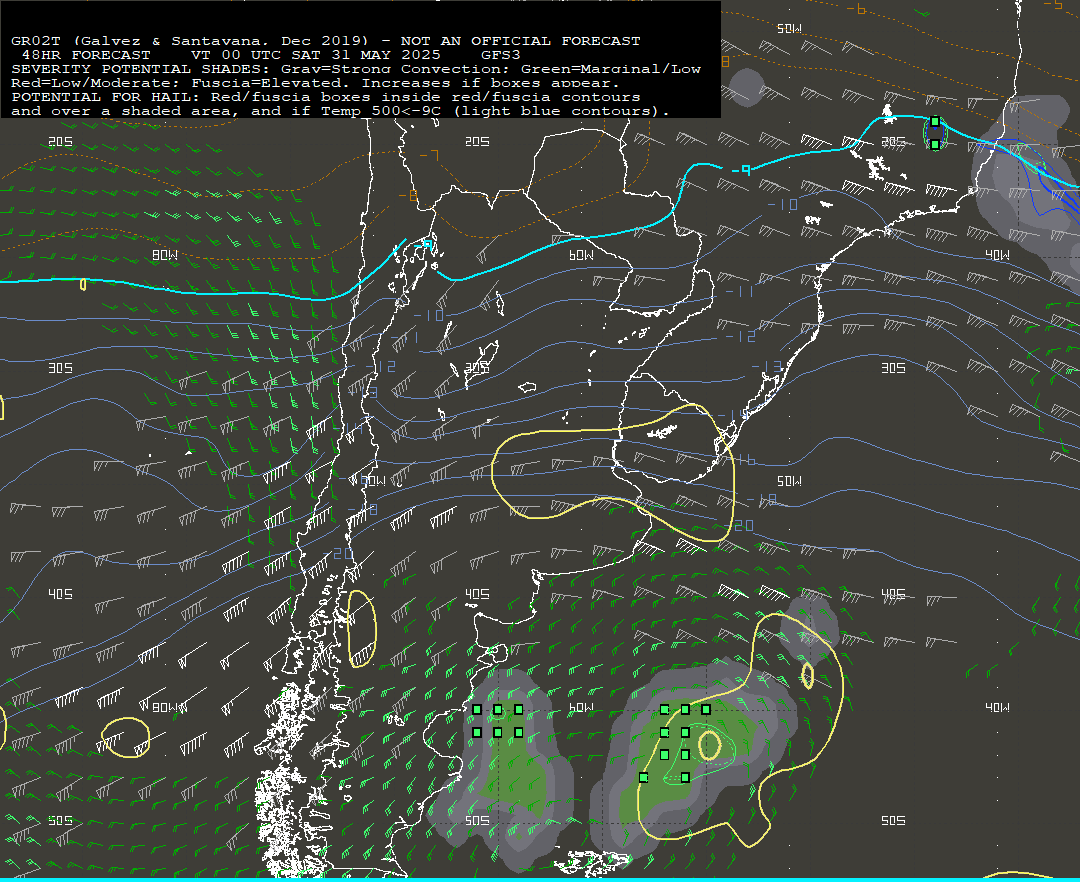This screenshot has height=882, width=1080.
Task: Click the 'GFS3' model label
Action: [501, 55]
